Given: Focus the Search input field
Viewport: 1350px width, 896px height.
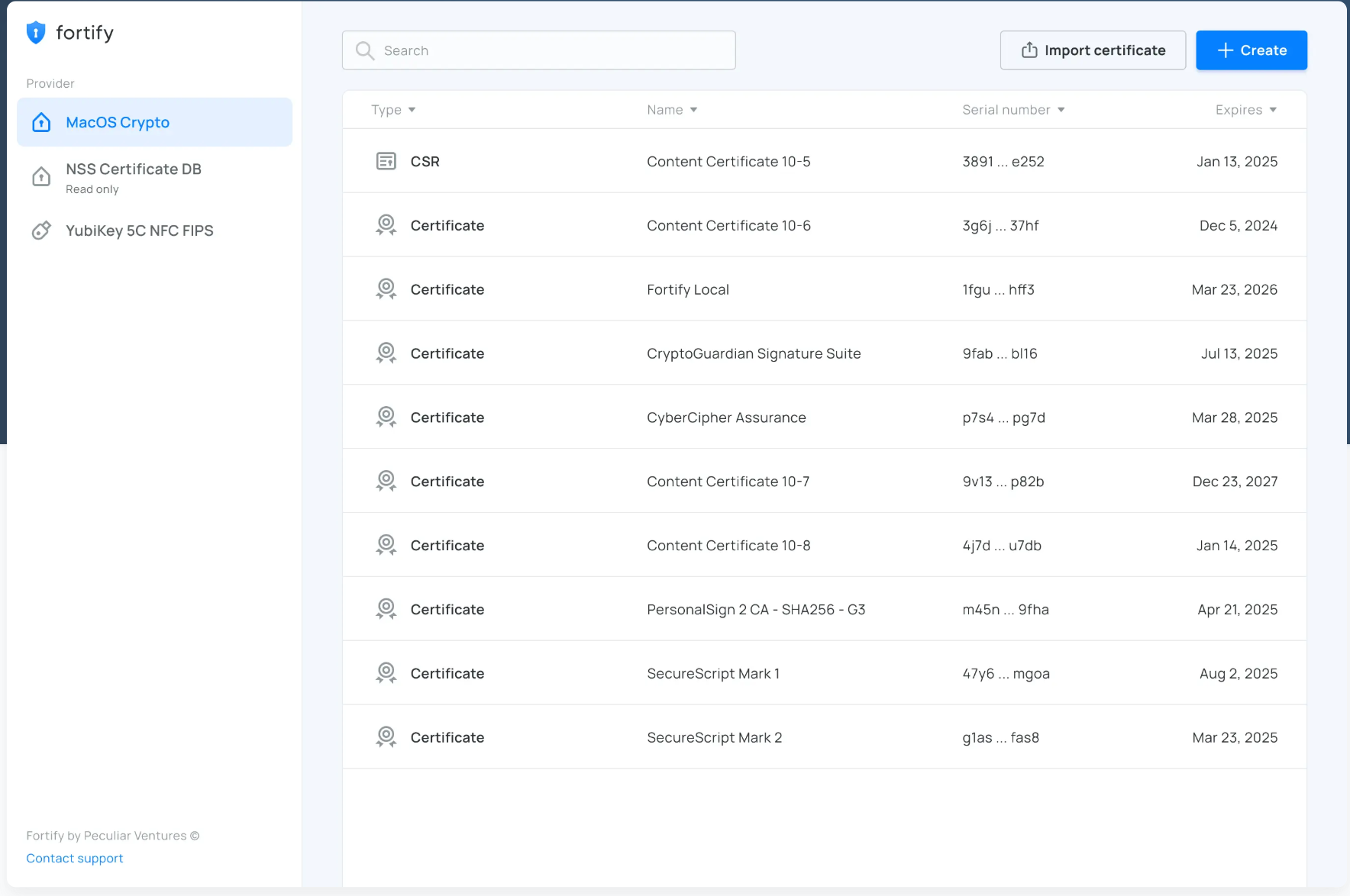Looking at the screenshot, I should click(x=539, y=50).
